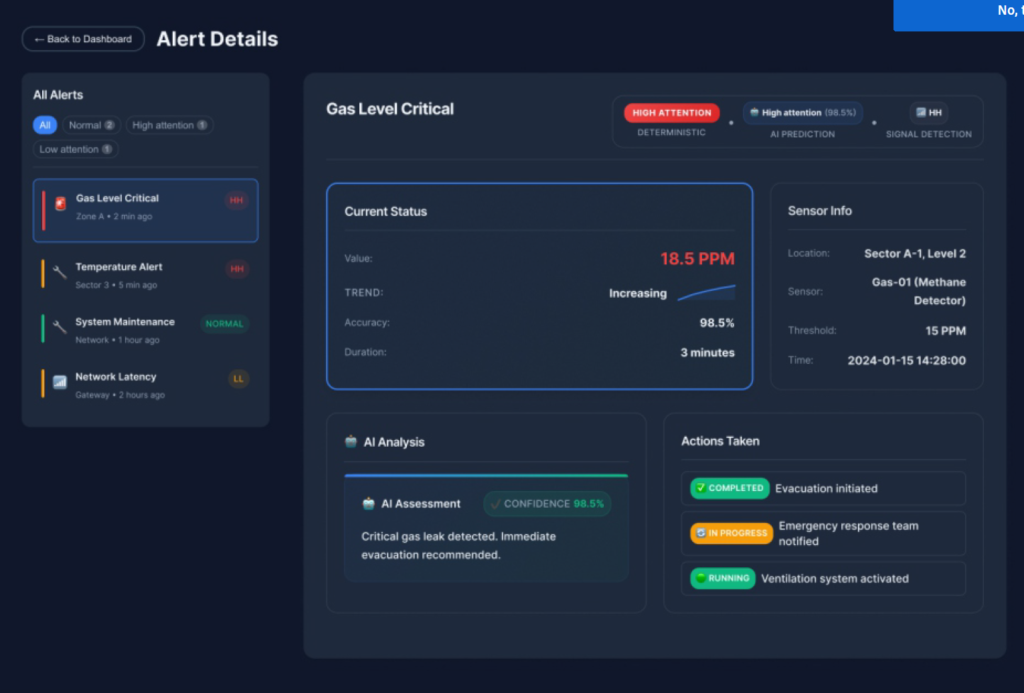Go back to Dashboard
This screenshot has height=693, width=1024.
click(x=83, y=39)
